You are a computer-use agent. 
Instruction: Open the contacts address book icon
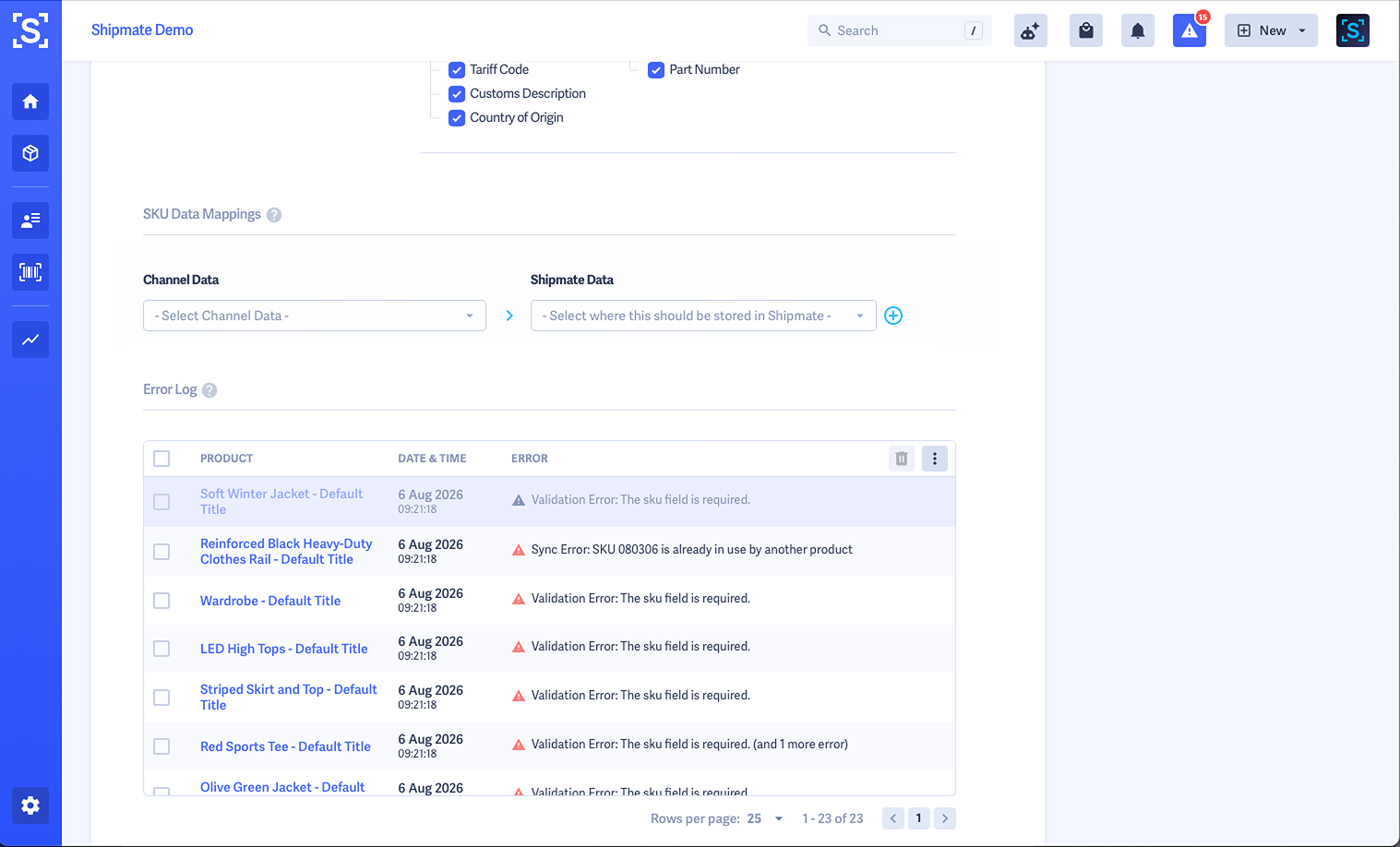pyautogui.click(x=30, y=221)
